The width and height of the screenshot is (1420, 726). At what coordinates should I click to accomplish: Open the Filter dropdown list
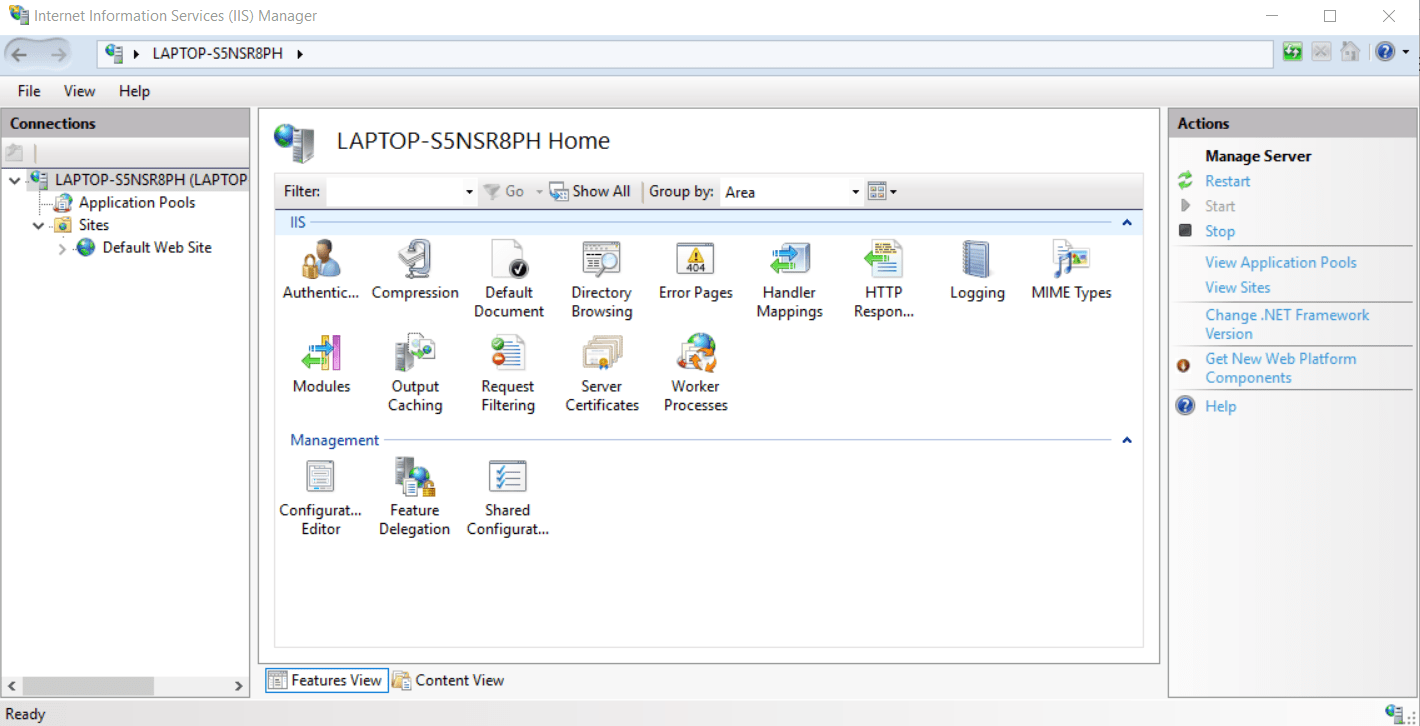coord(470,192)
